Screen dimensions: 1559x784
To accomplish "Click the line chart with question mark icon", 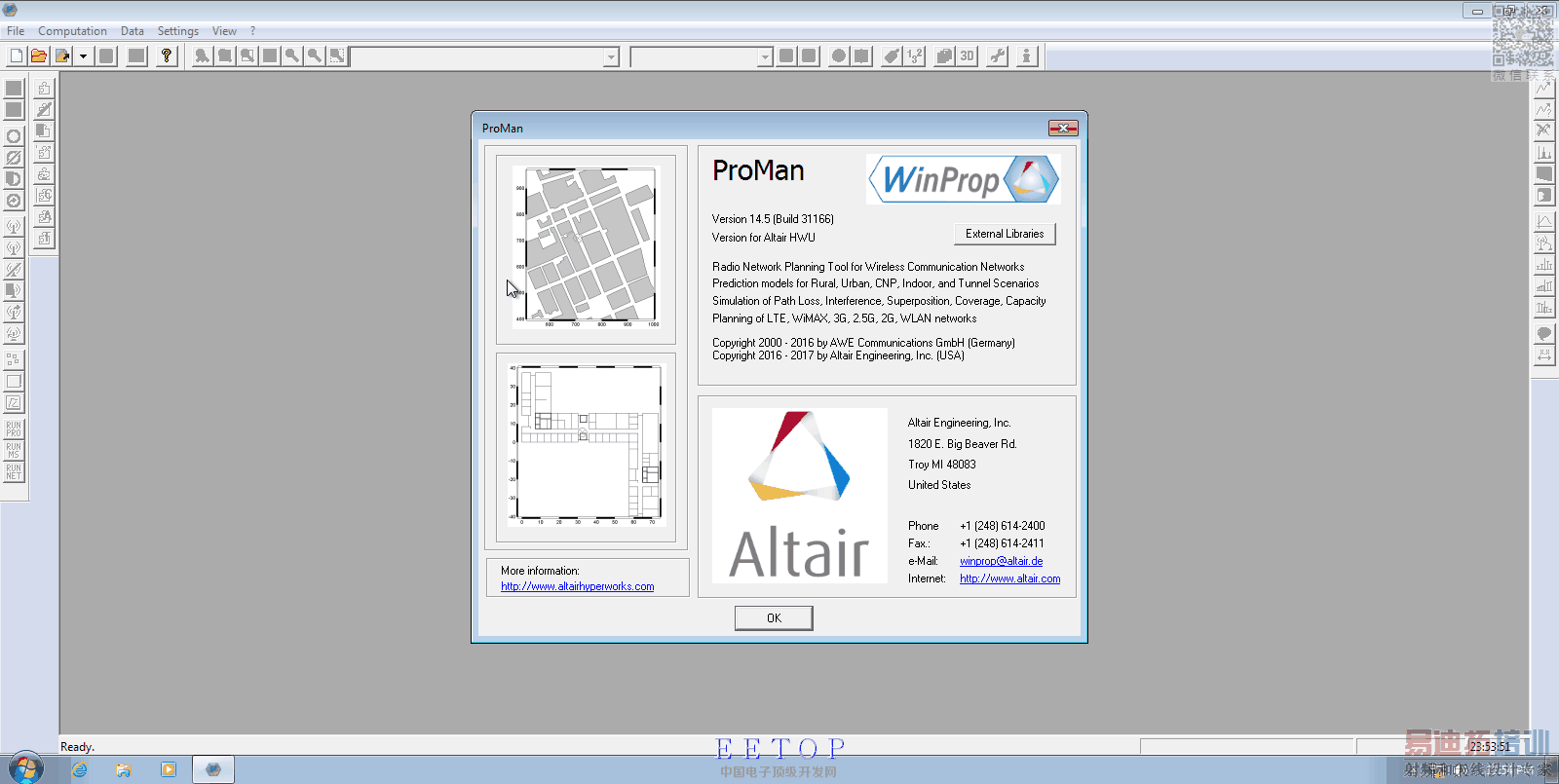I will 1544,109.
